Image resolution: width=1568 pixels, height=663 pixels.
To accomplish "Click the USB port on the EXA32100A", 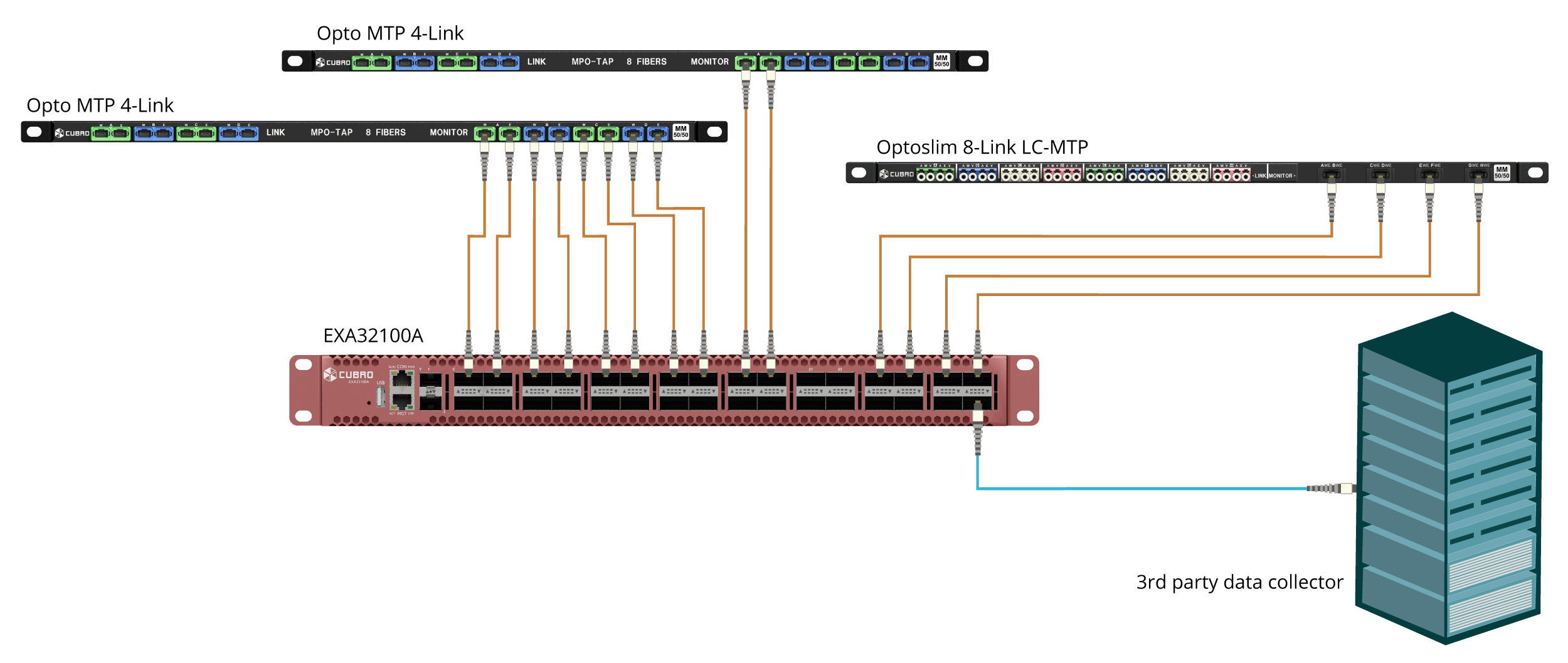I will click(381, 397).
